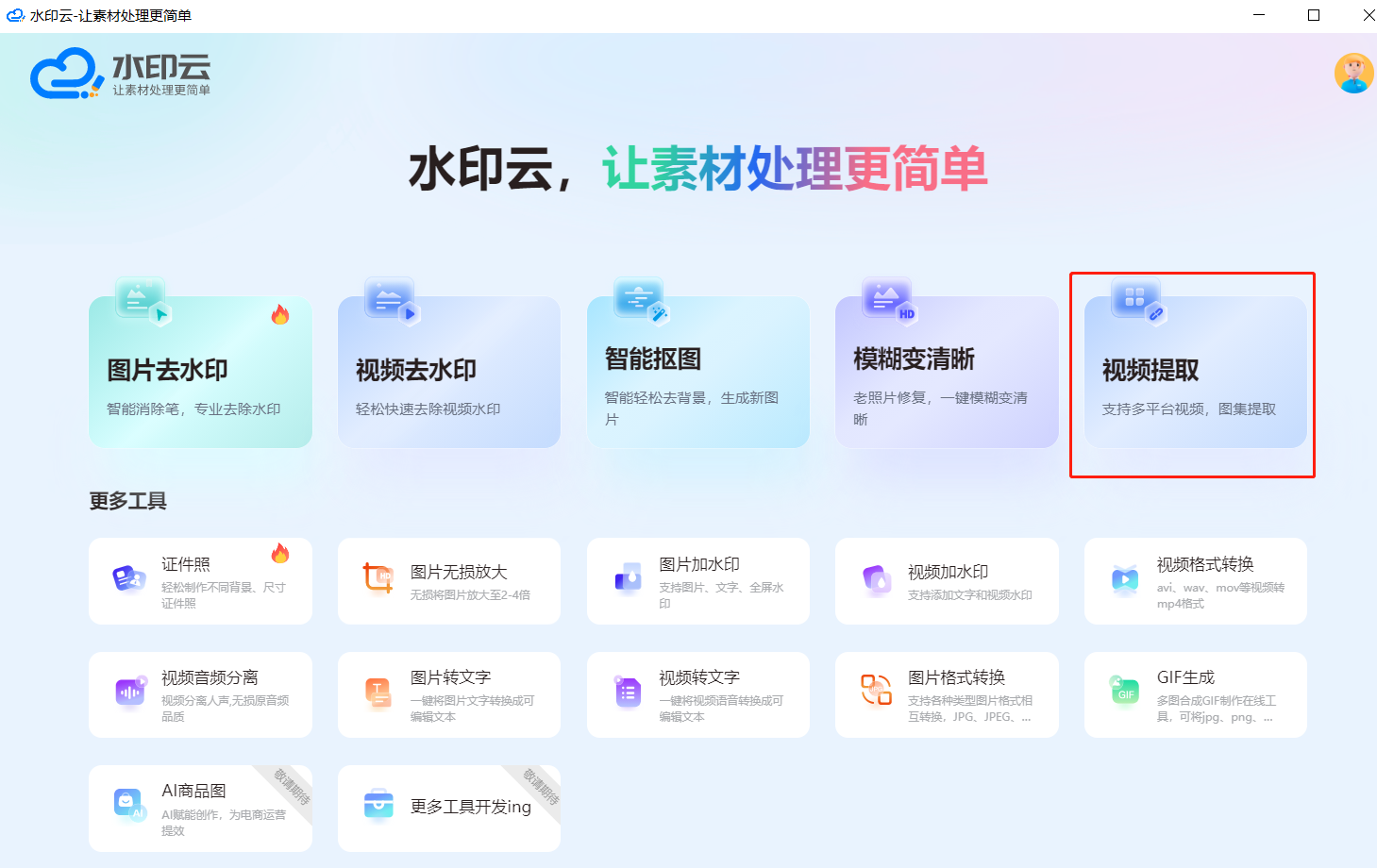Open the 图片格式转换 image format converter
1377x868 pixels.
(x=947, y=694)
